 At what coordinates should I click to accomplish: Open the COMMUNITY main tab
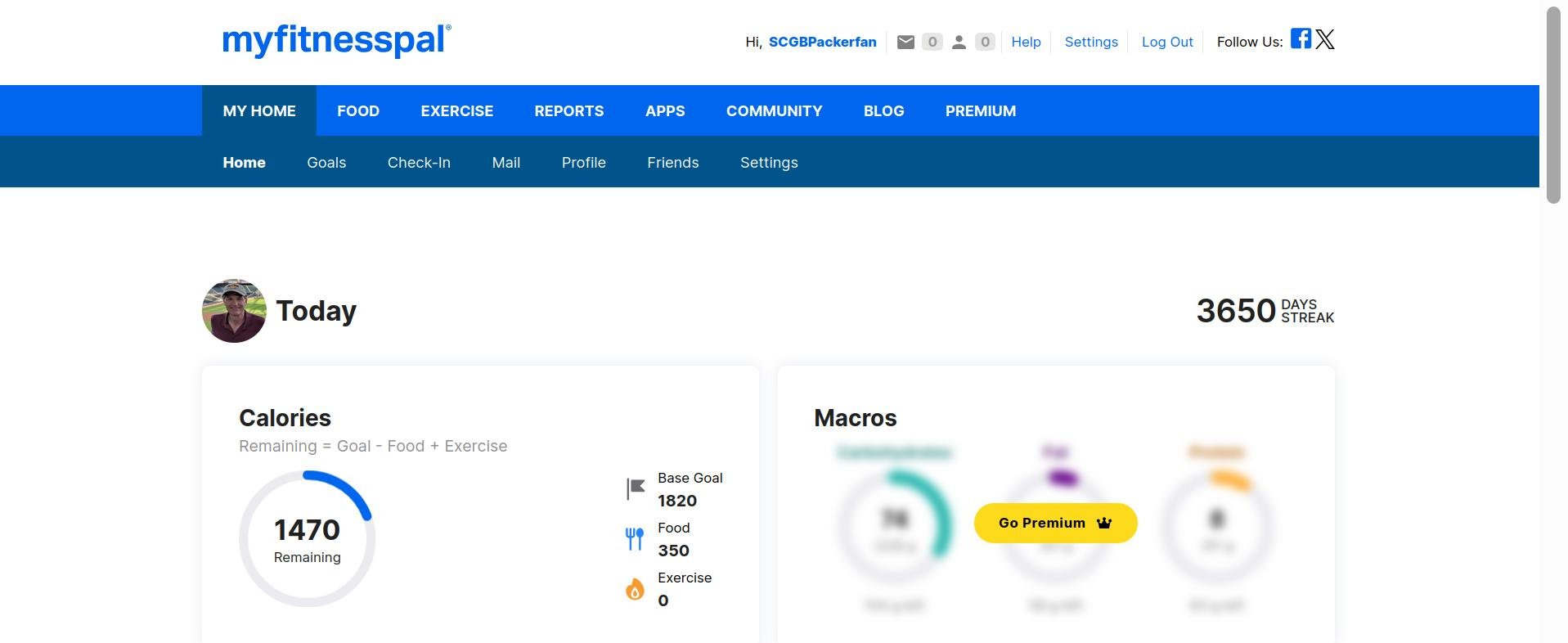pyautogui.click(x=775, y=110)
